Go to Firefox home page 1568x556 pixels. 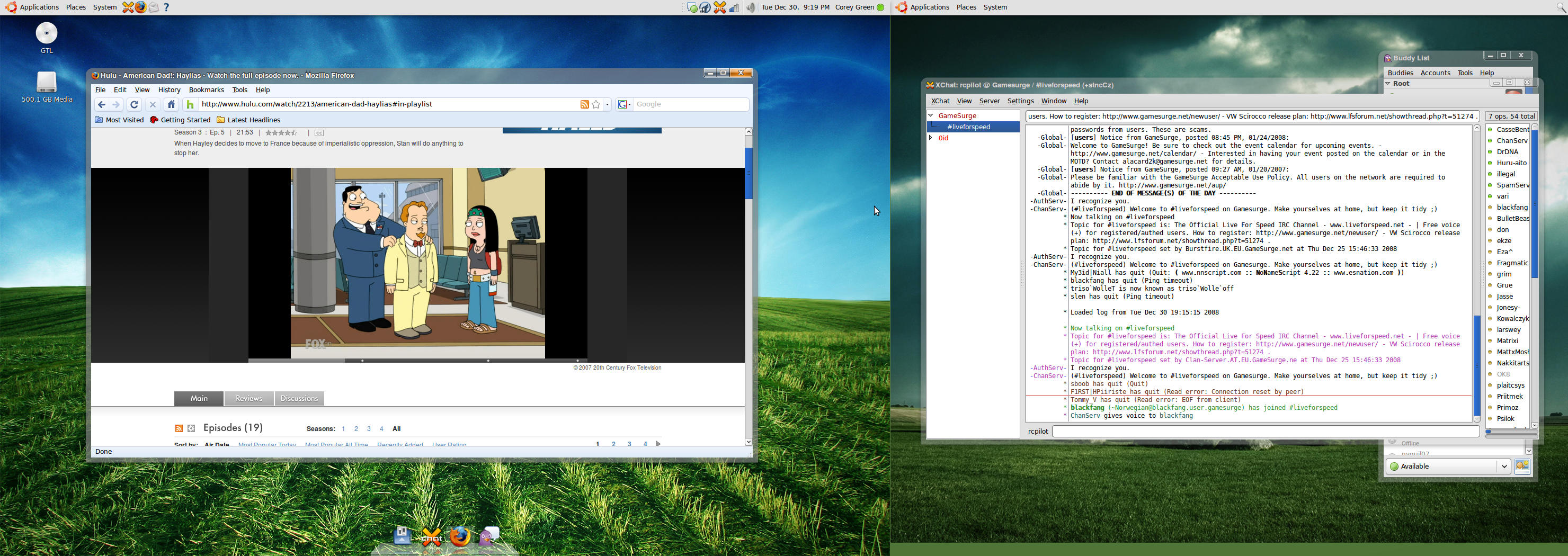click(x=172, y=105)
